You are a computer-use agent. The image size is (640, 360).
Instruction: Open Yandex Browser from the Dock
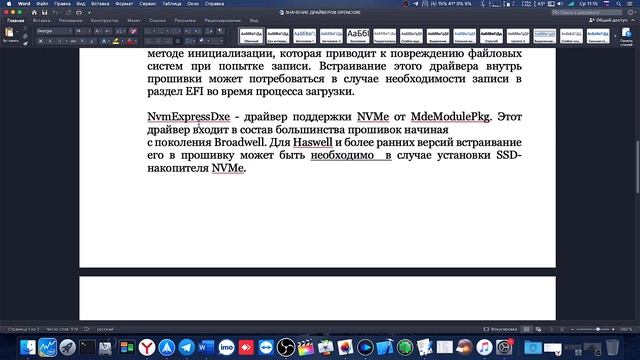147,347
